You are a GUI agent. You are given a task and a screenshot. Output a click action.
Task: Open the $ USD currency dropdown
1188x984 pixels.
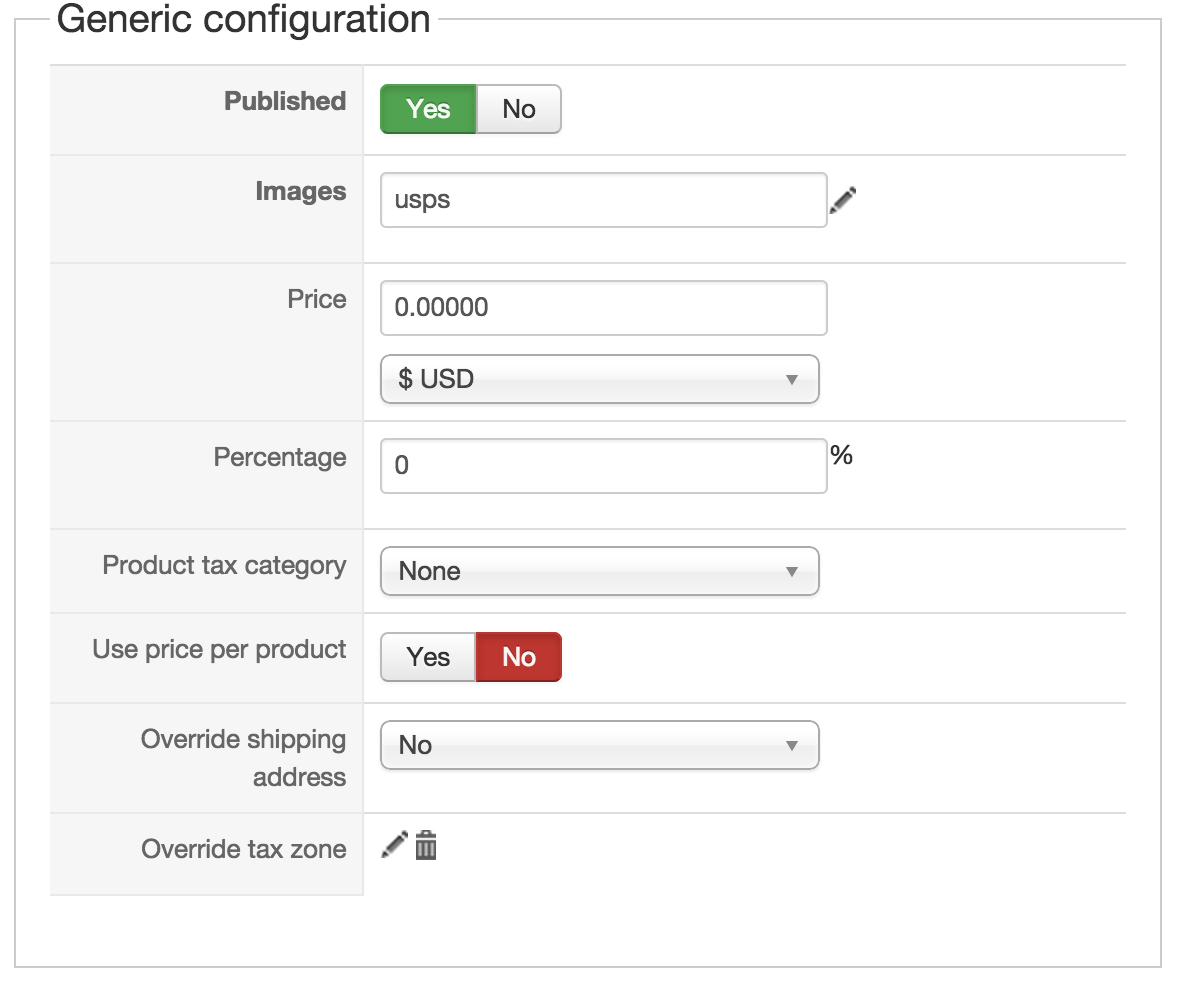pos(599,379)
